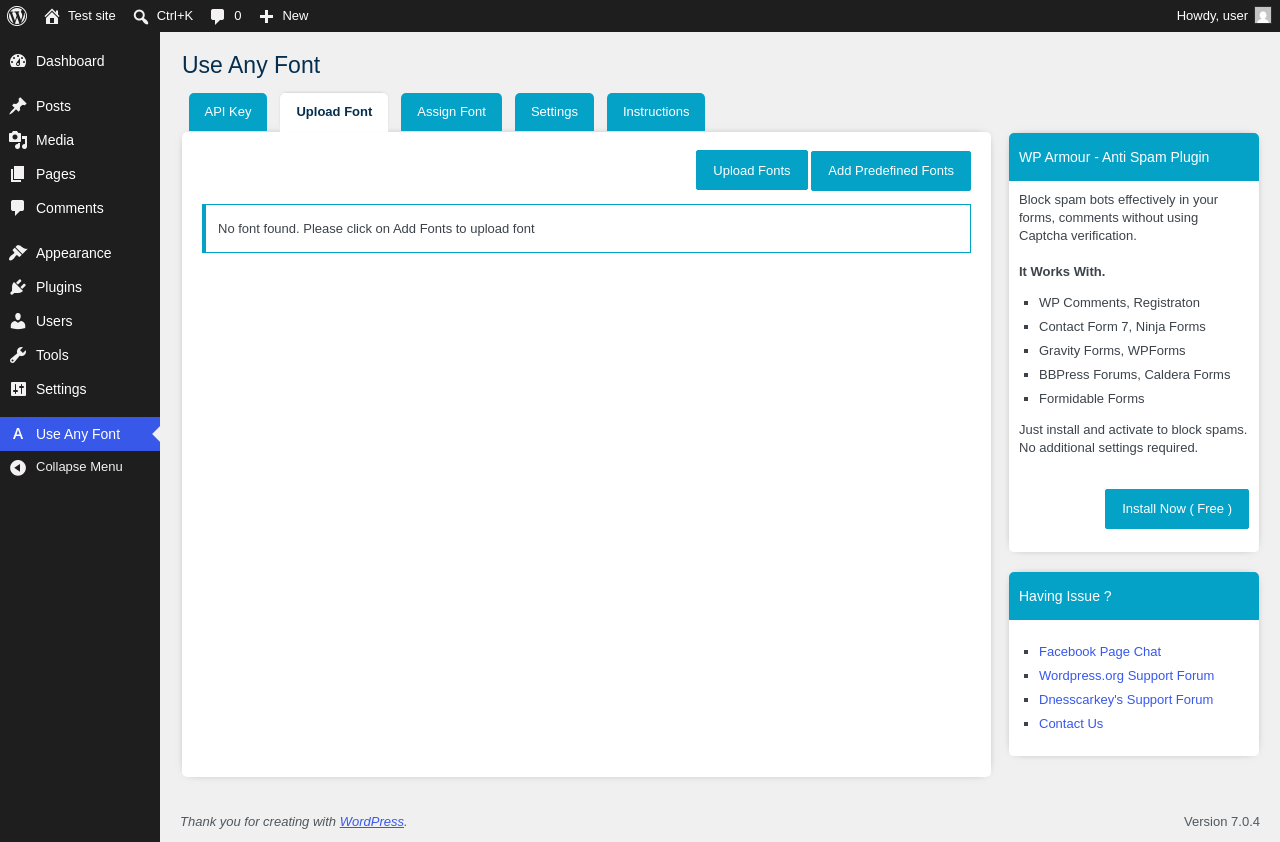Click New in the admin bar
Viewport: 1280px width, 842px height.
(295, 16)
